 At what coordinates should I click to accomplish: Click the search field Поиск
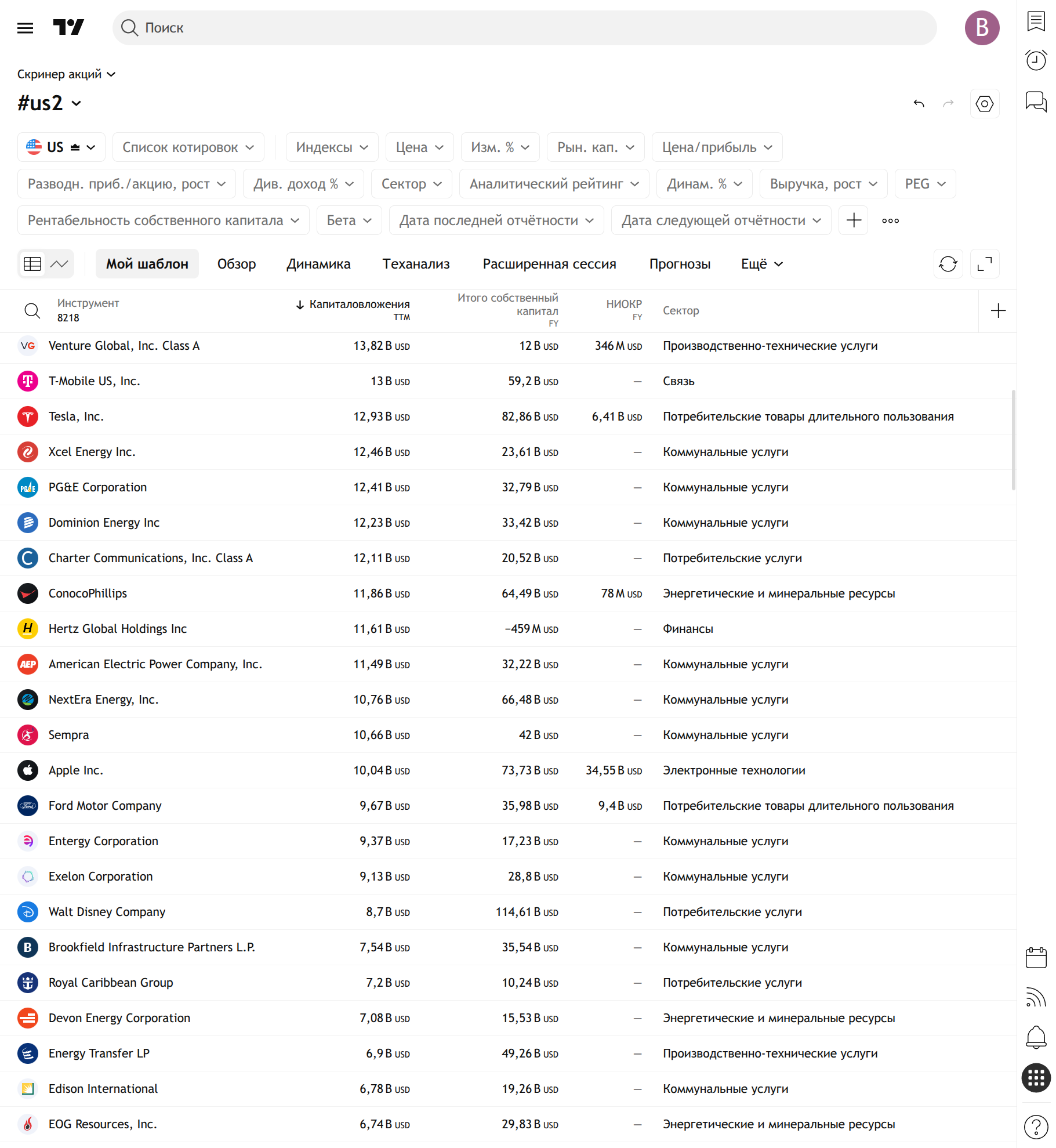point(524,27)
